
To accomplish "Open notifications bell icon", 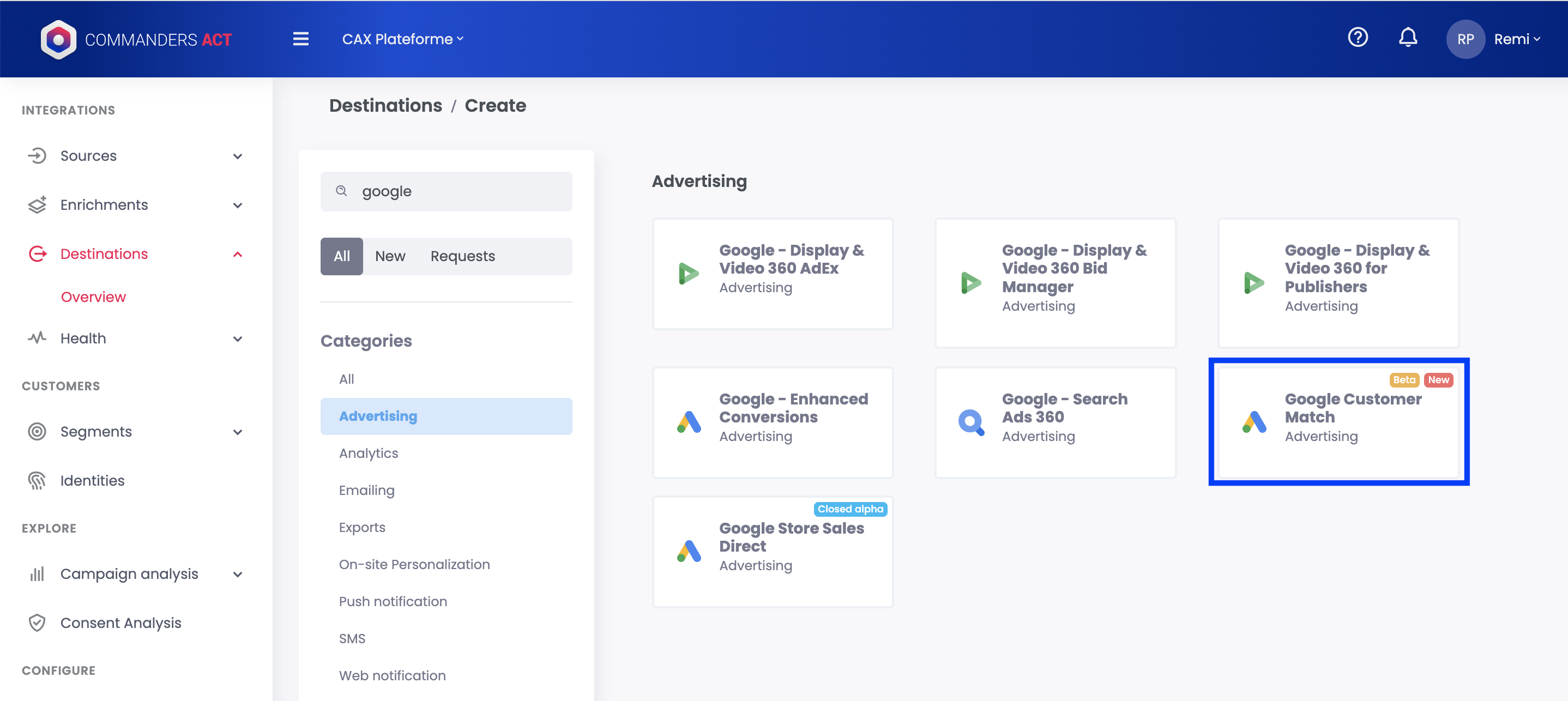I will tap(1407, 38).
